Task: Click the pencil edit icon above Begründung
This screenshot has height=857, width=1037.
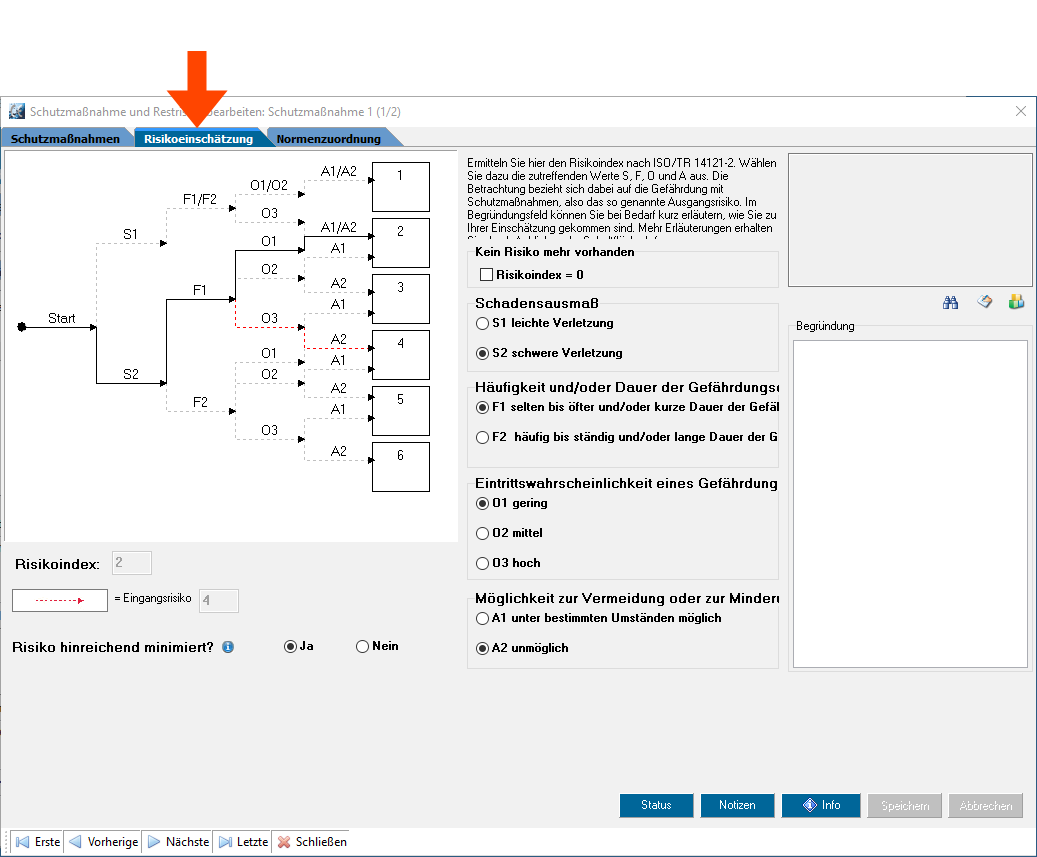Action: pyautogui.click(x=984, y=302)
